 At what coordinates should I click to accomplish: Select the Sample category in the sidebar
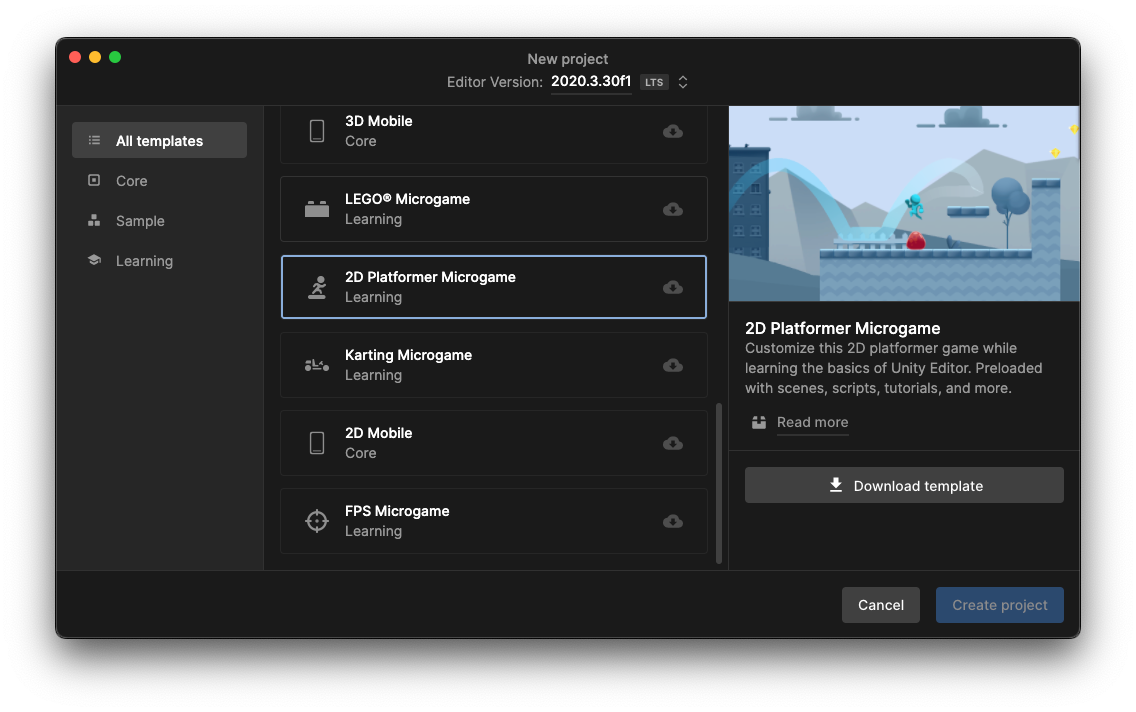pos(140,220)
